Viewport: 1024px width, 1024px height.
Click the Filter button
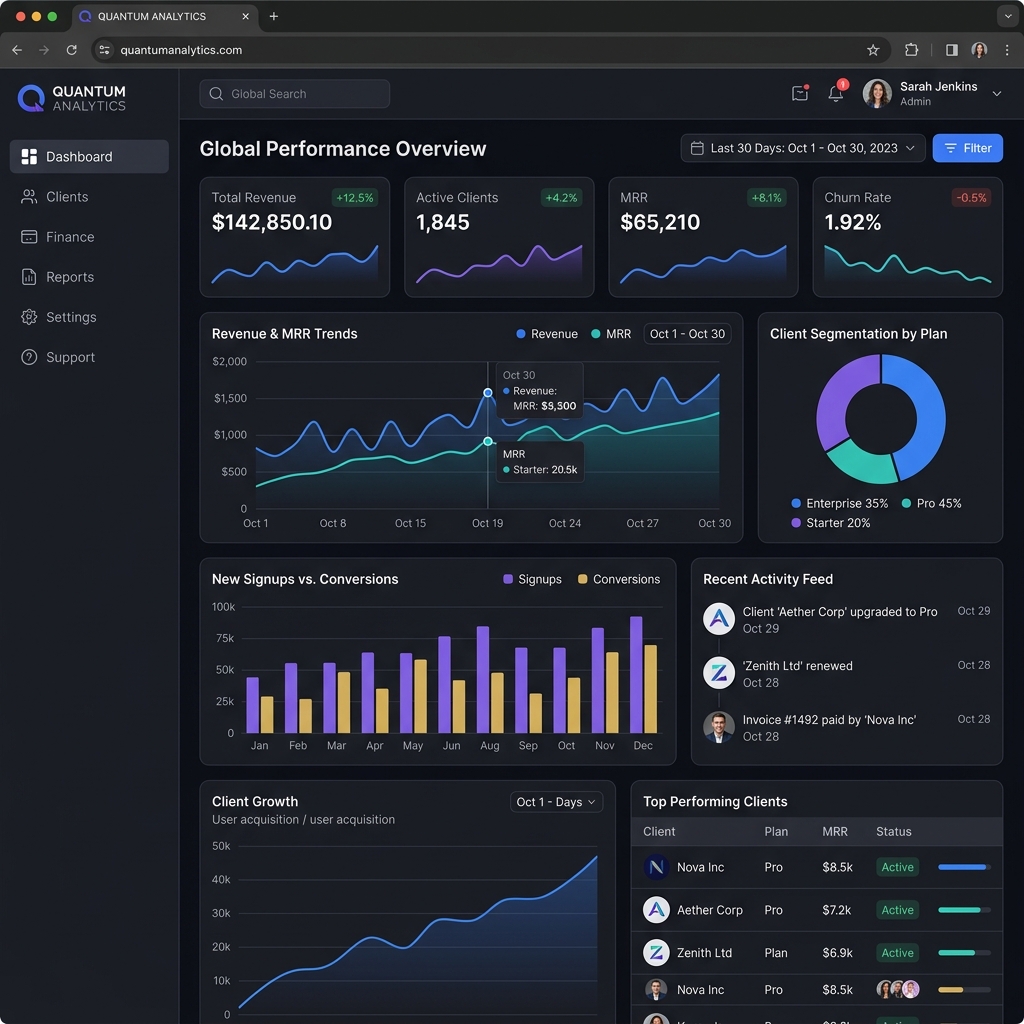click(967, 148)
